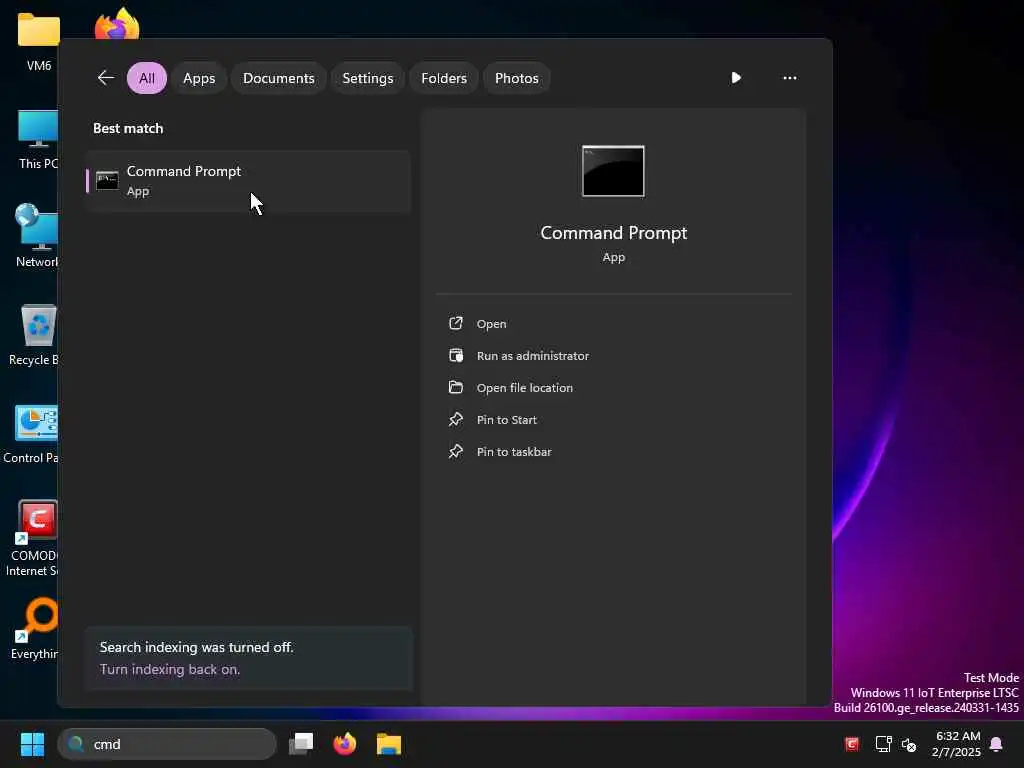1024x768 pixels.
Task: Select Pin to Start
Action: (x=507, y=420)
